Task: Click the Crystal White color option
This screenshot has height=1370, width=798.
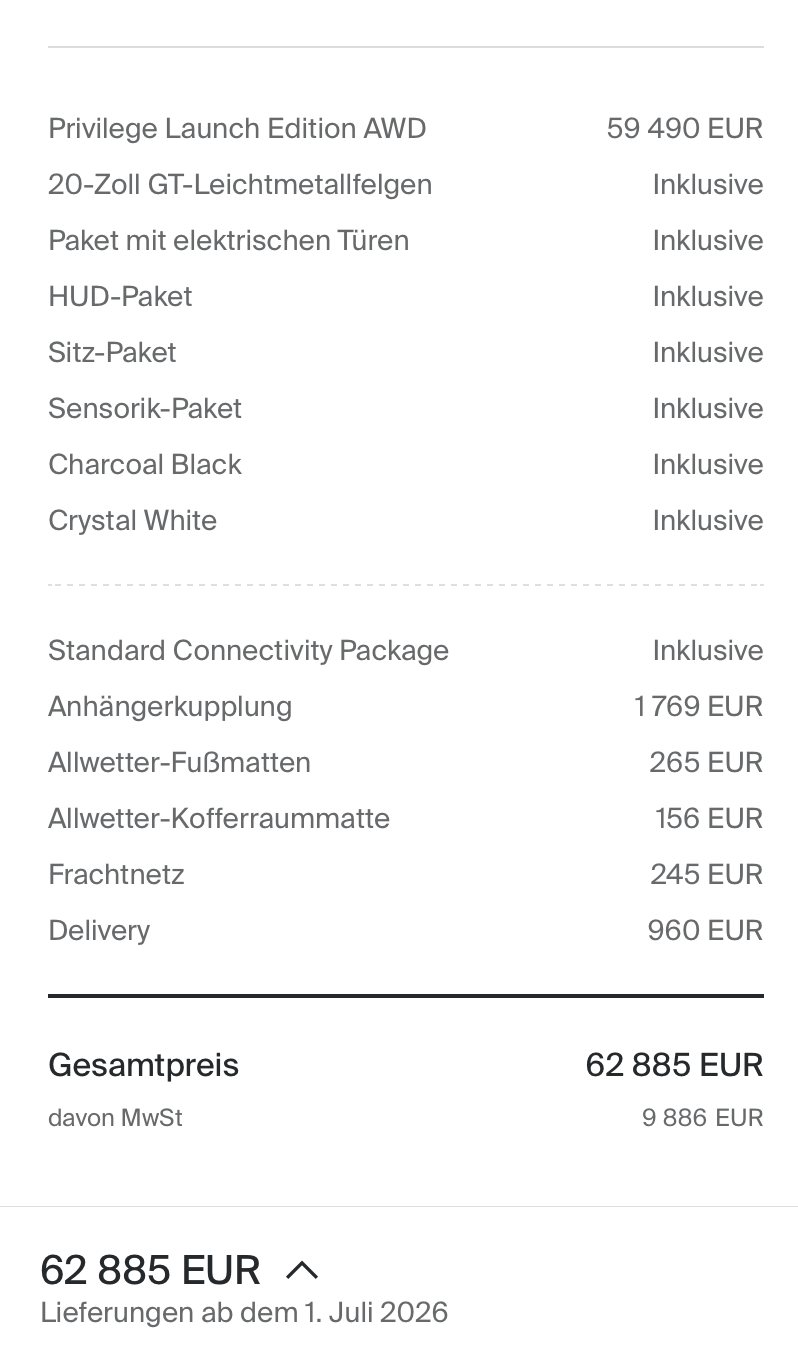Action: 132,521
